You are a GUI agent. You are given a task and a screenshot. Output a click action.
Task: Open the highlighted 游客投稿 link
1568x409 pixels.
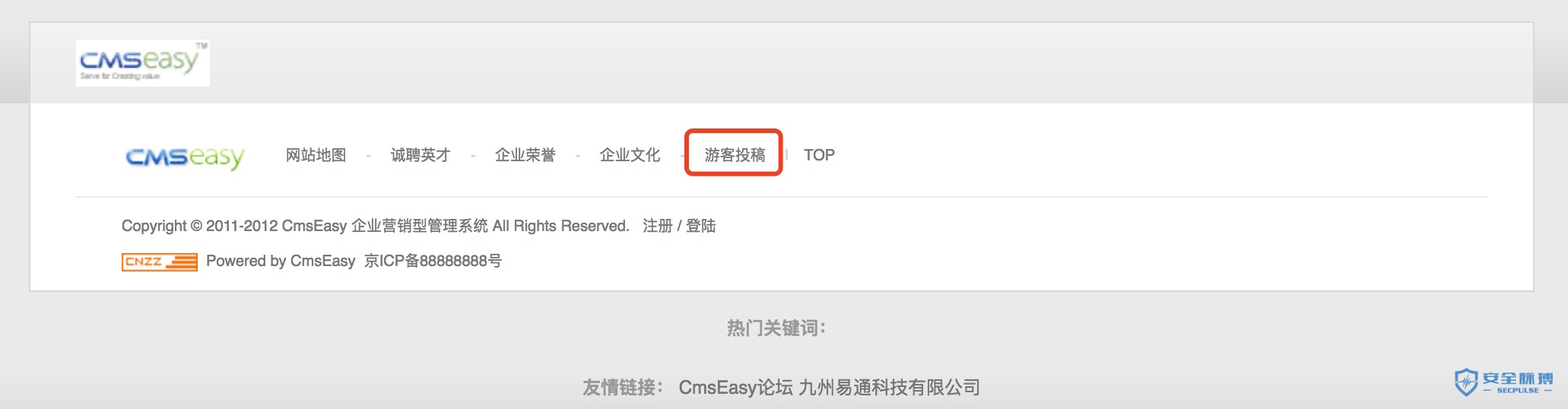735,155
